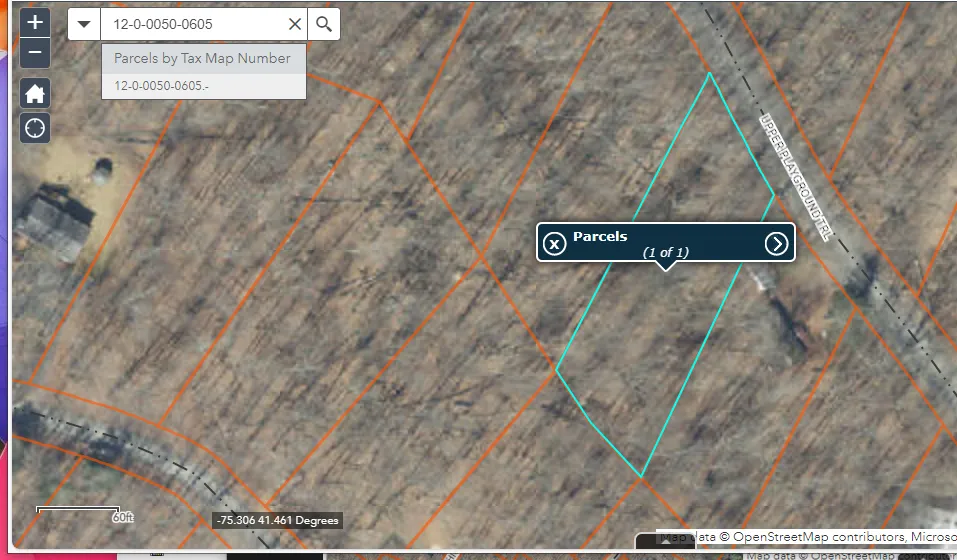
Task: Close the Parcels popup
Action: pos(554,243)
